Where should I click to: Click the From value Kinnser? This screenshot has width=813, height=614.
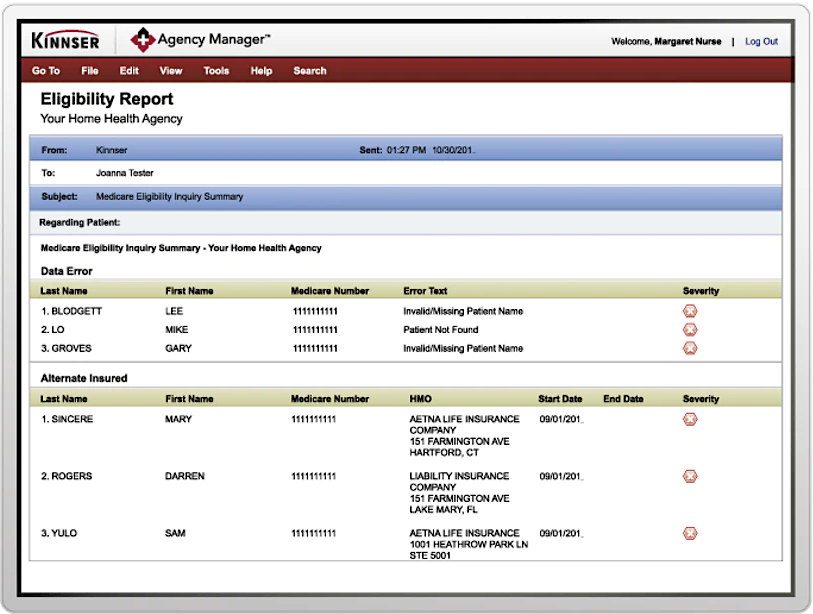coord(111,150)
